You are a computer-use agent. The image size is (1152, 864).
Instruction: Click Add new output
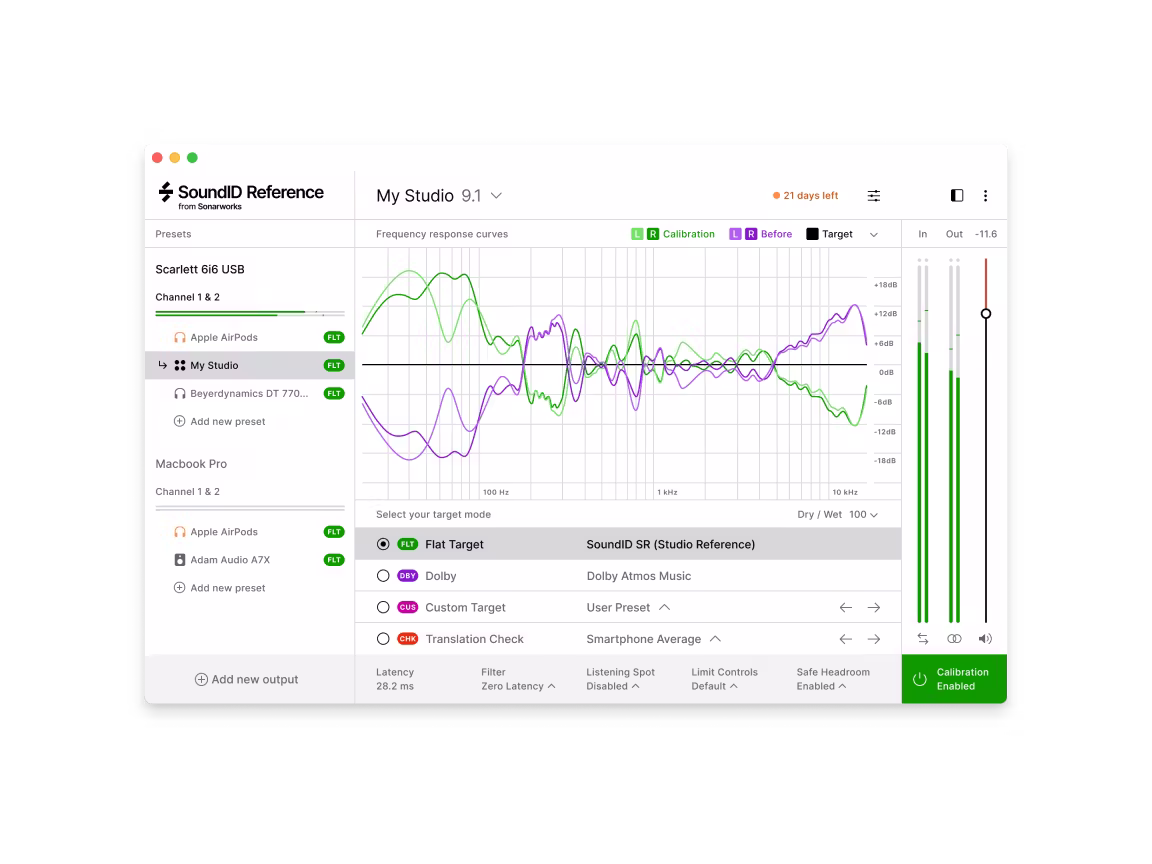247,678
